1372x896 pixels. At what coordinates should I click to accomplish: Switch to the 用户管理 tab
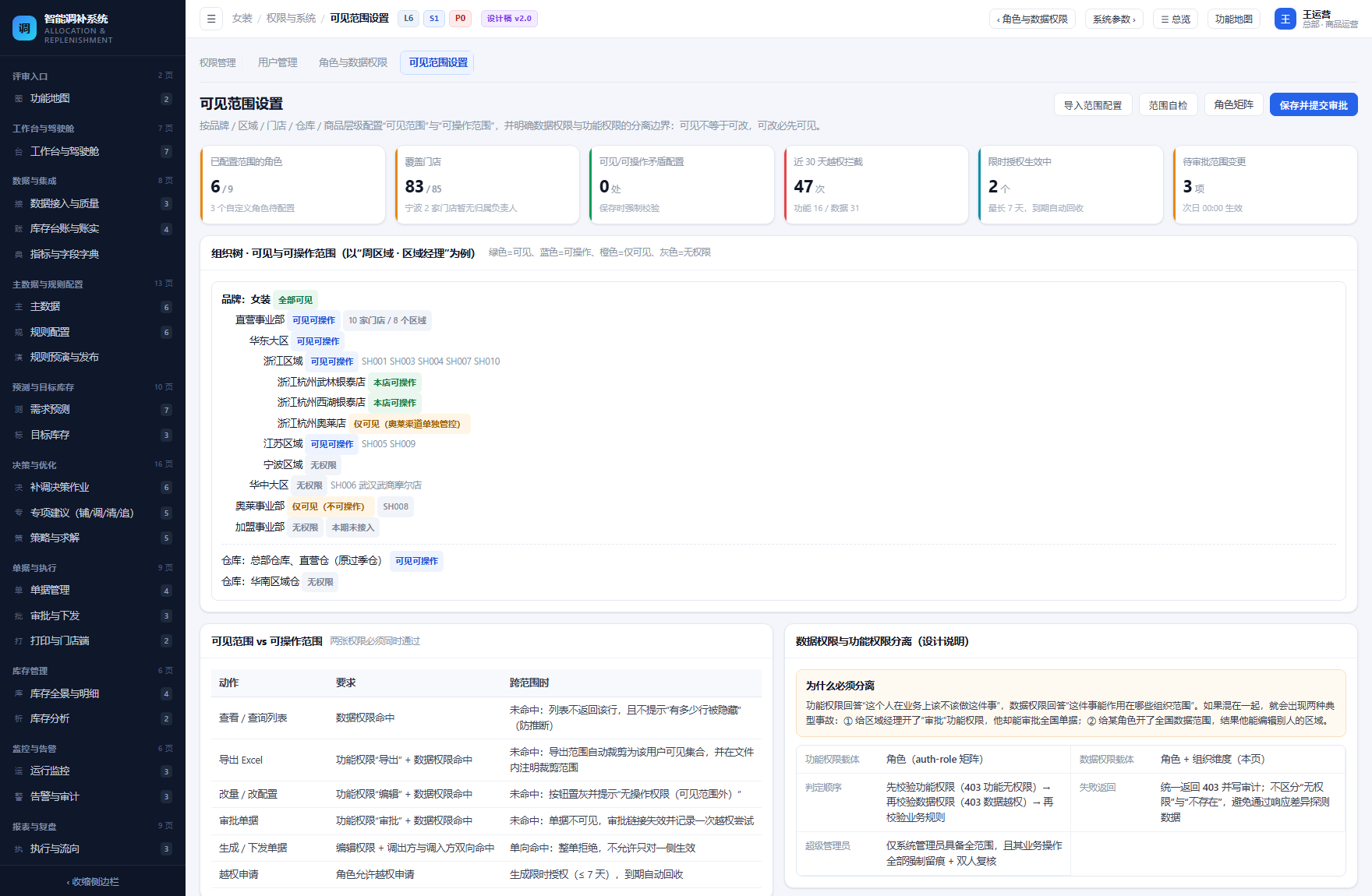278,62
